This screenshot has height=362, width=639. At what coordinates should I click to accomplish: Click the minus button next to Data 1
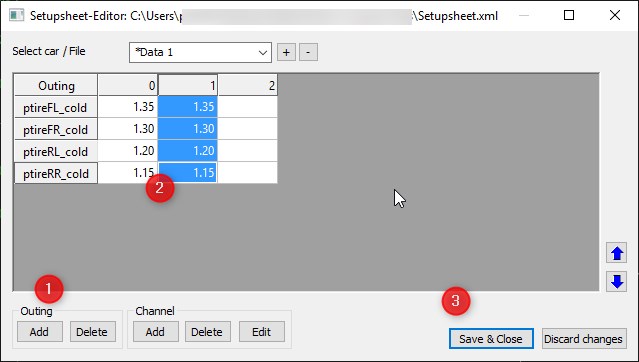pos(308,52)
